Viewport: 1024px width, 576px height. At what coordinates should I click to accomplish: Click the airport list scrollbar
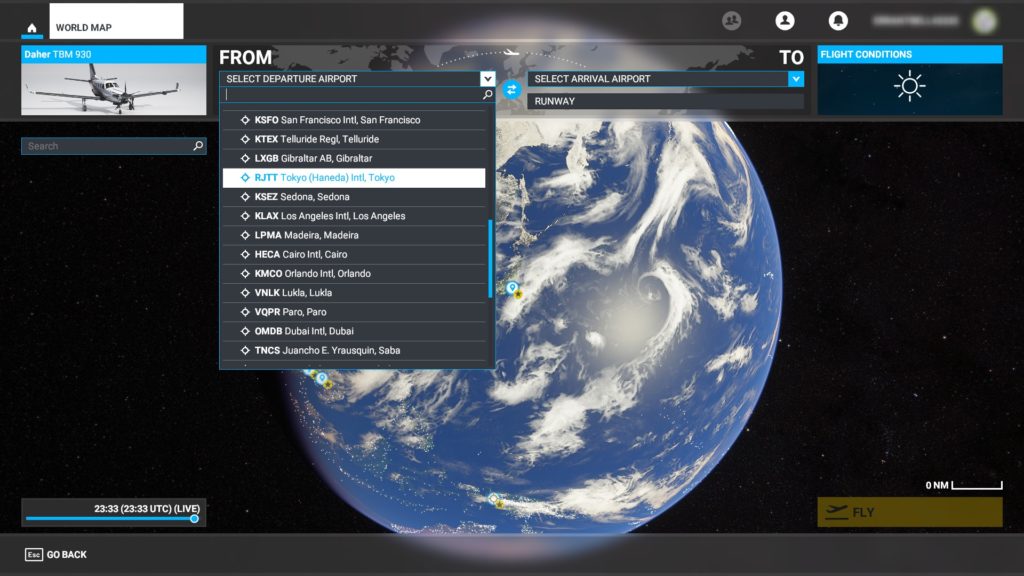pos(490,259)
